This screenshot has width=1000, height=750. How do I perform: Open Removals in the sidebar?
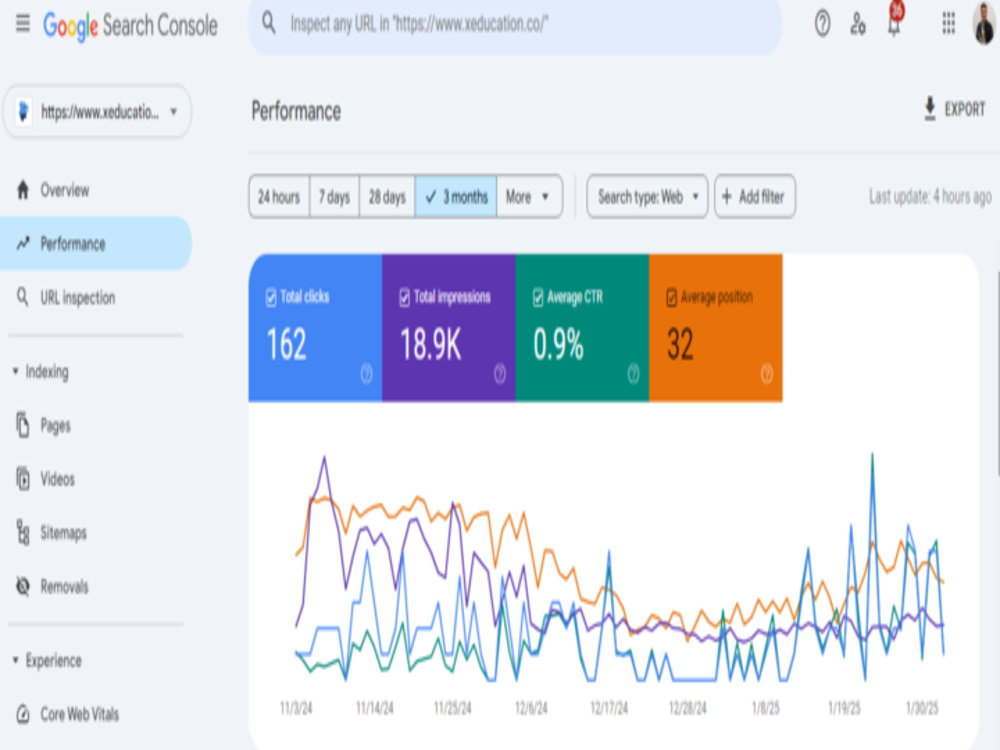(x=96, y=586)
